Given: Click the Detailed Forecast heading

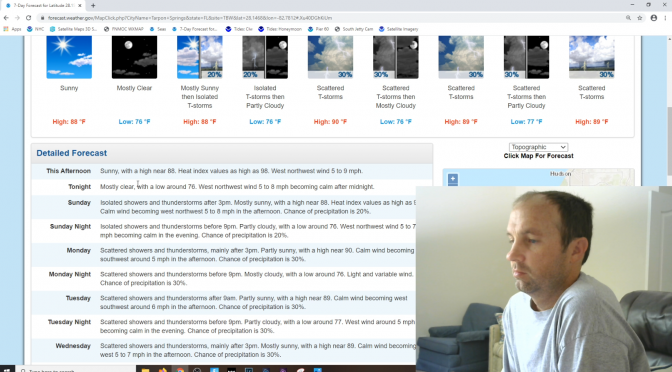Looking at the screenshot, I should (x=72, y=153).
